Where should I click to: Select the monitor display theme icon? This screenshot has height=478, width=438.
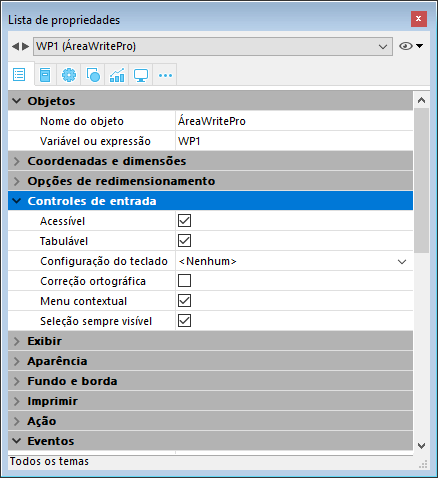(141, 75)
